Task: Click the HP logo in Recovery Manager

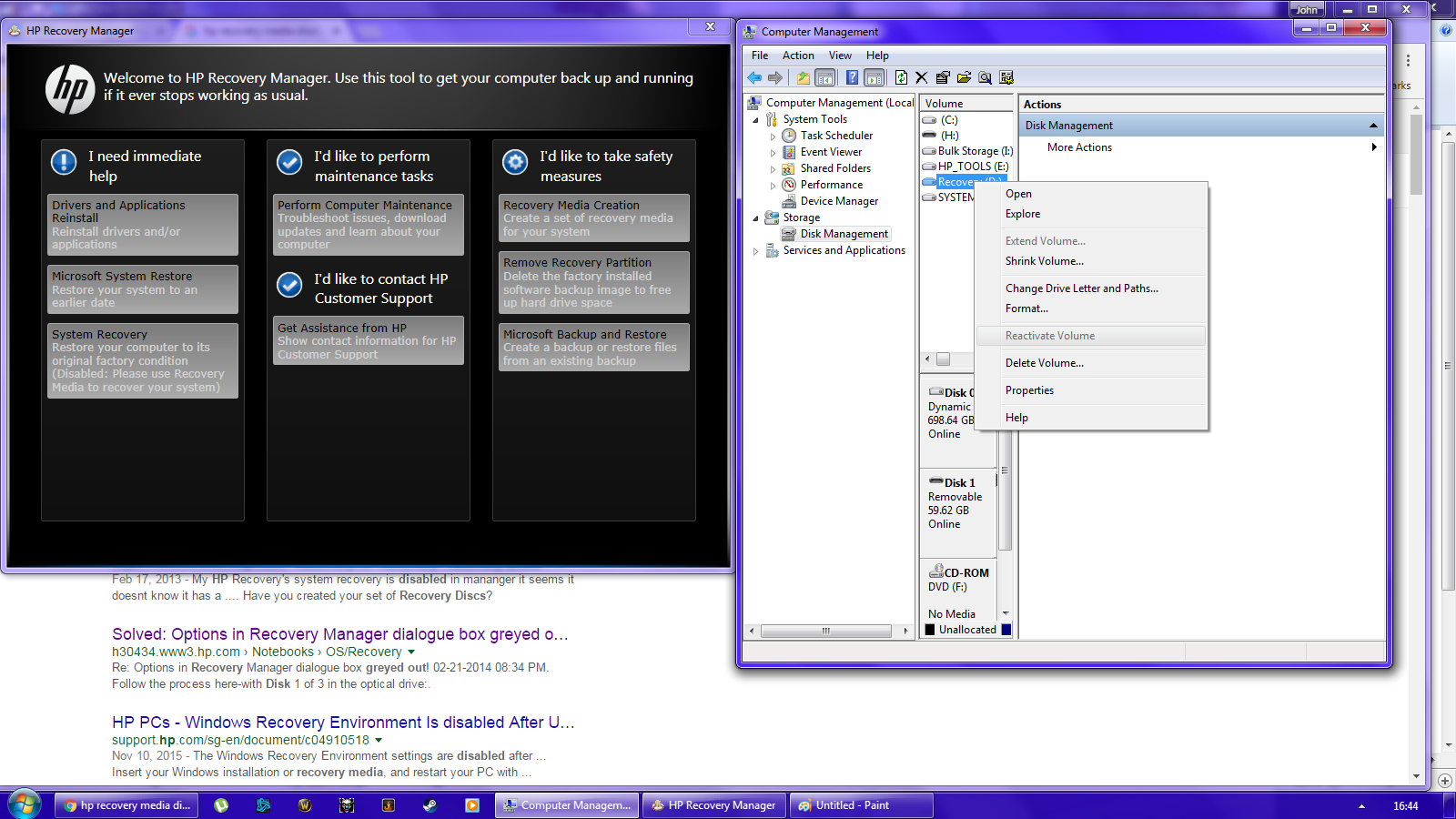Action: 70,89
